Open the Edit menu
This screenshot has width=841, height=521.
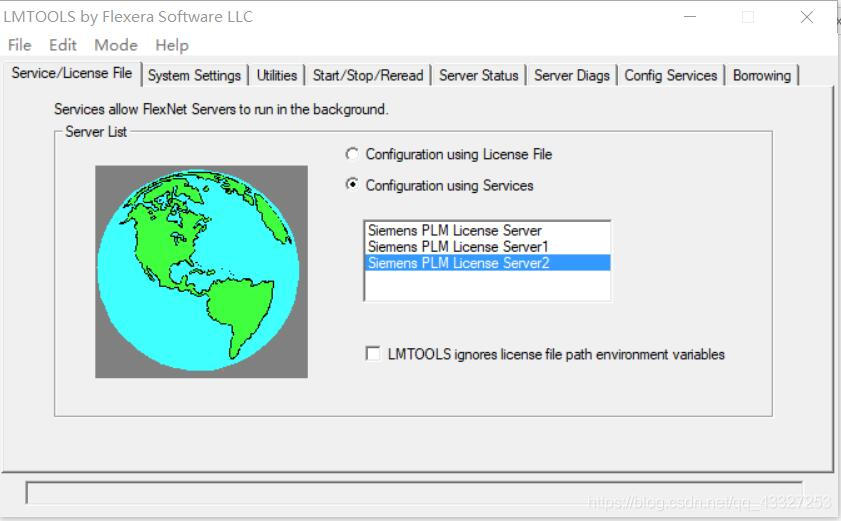(63, 45)
